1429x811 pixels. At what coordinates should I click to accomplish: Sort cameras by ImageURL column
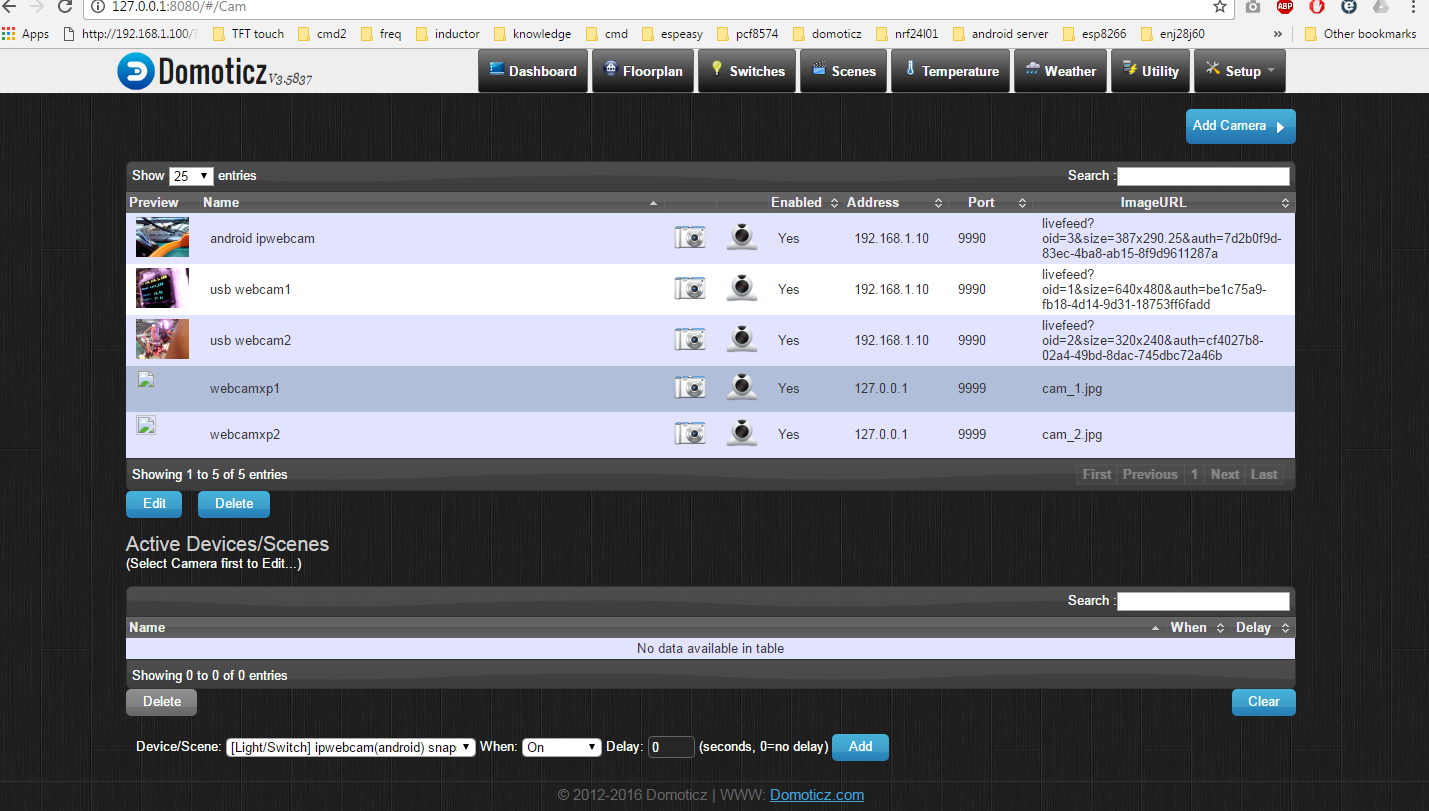tap(1164, 202)
